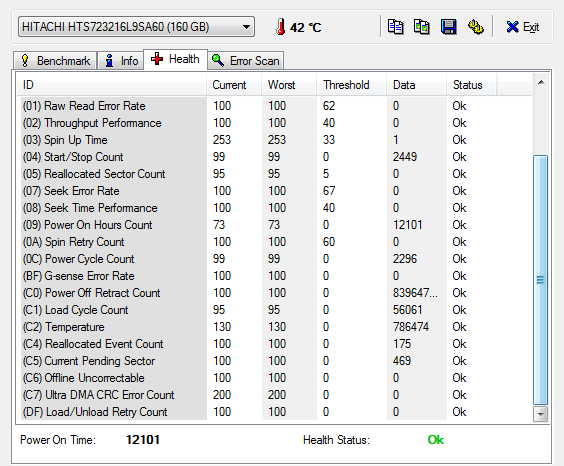Click threshold value 62 for Raw Read Error Rate

click(x=329, y=106)
